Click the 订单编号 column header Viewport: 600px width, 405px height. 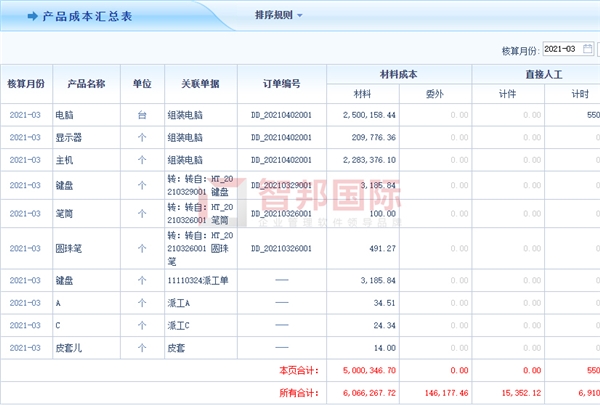(x=283, y=84)
